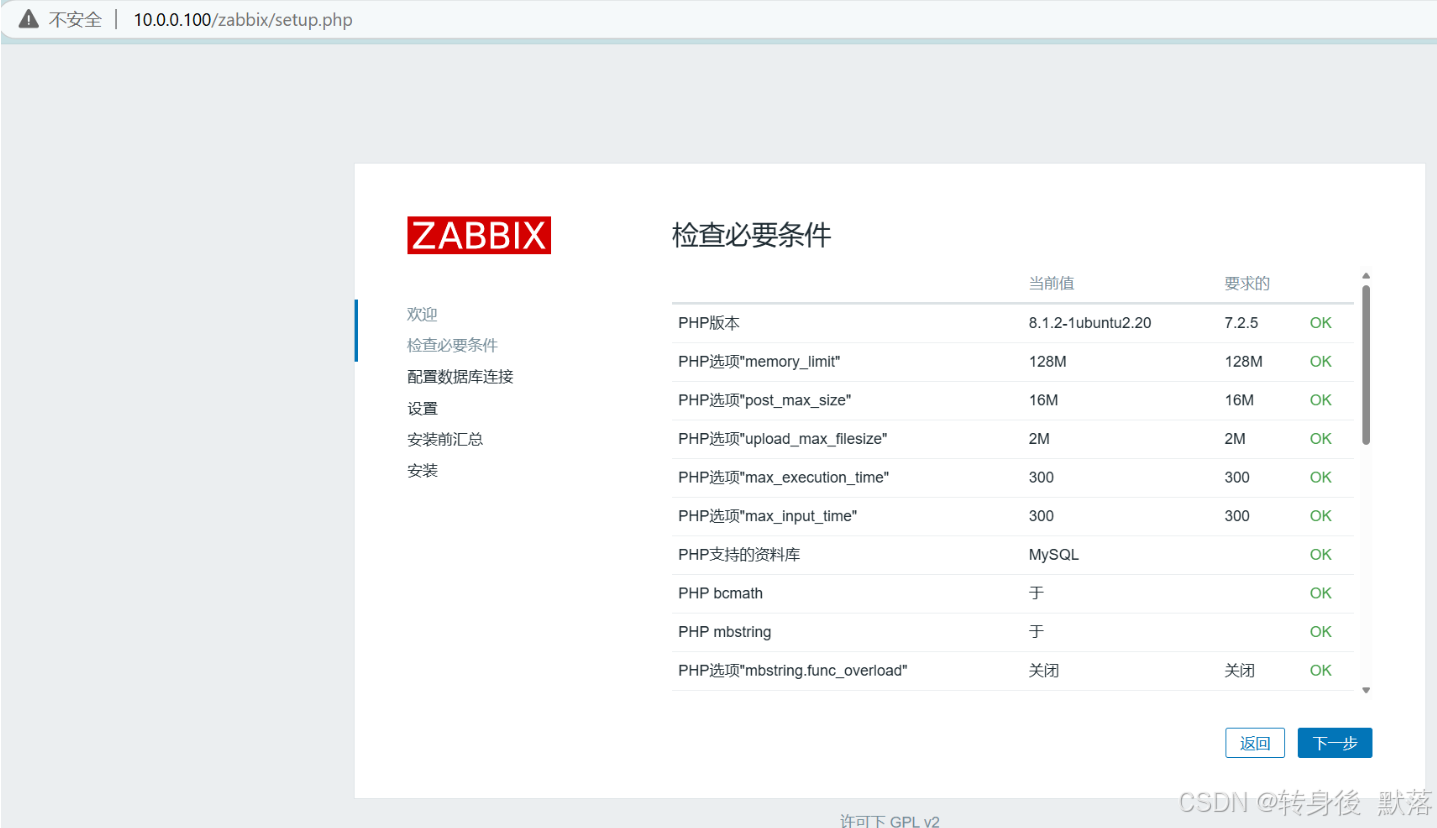Select the 配置数据库连接 step
This screenshot has height=828, width=1437.
pos(460,376)
